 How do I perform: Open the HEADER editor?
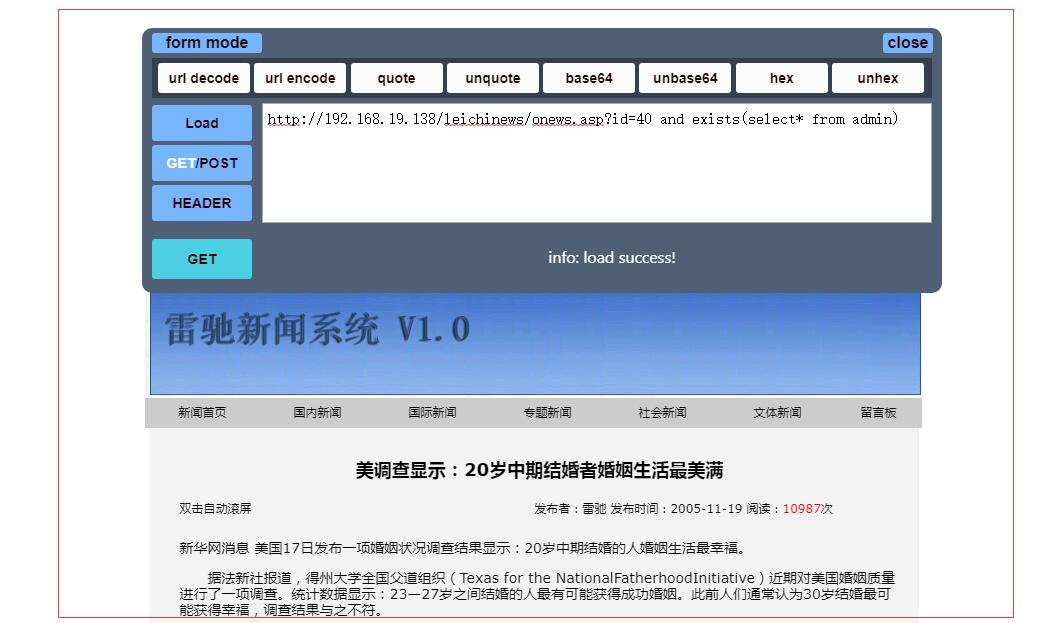click(202, 203)
